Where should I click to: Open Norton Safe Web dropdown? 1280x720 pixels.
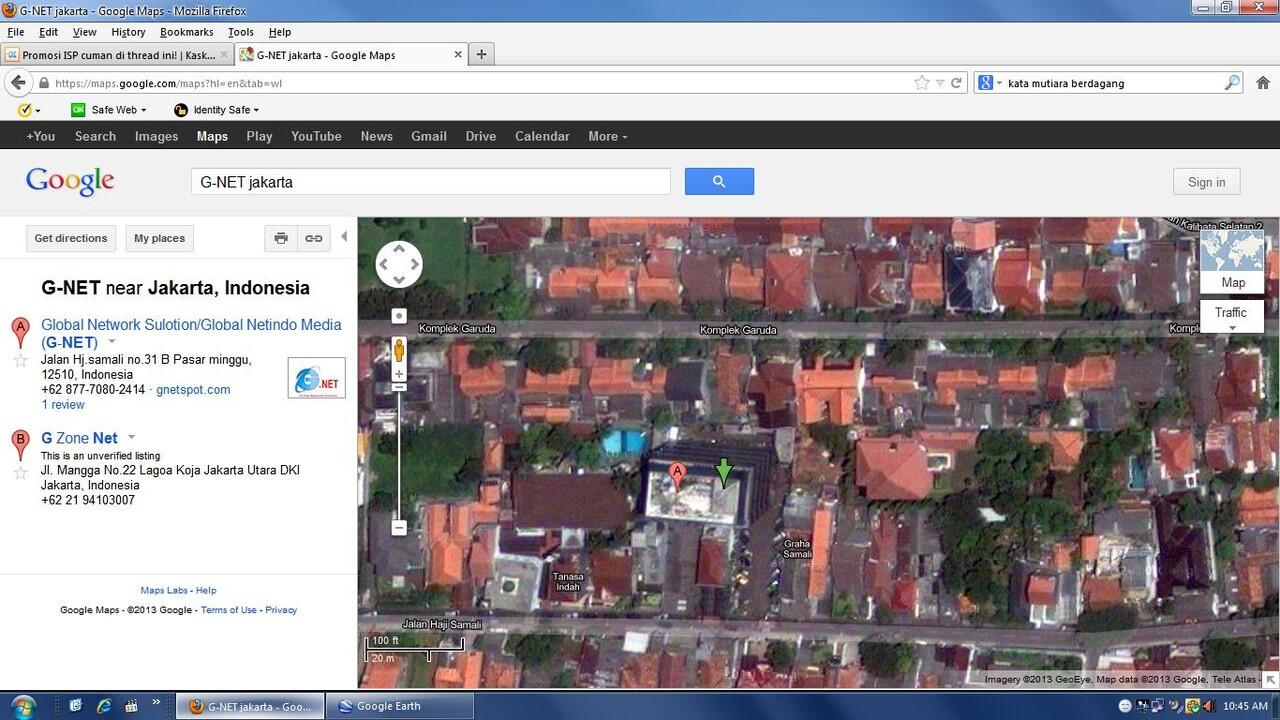(109, 110)
